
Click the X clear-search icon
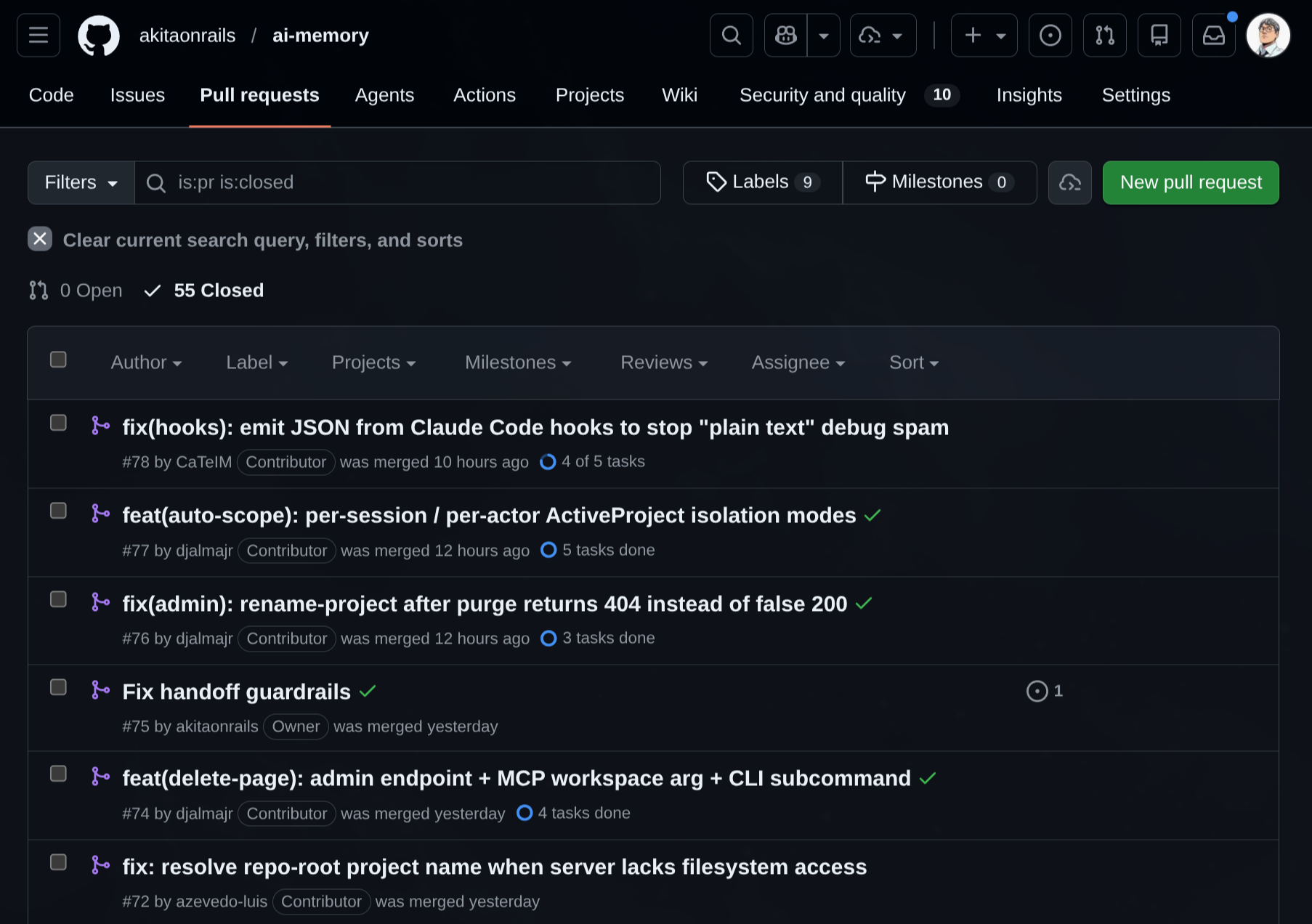(40, 239)
